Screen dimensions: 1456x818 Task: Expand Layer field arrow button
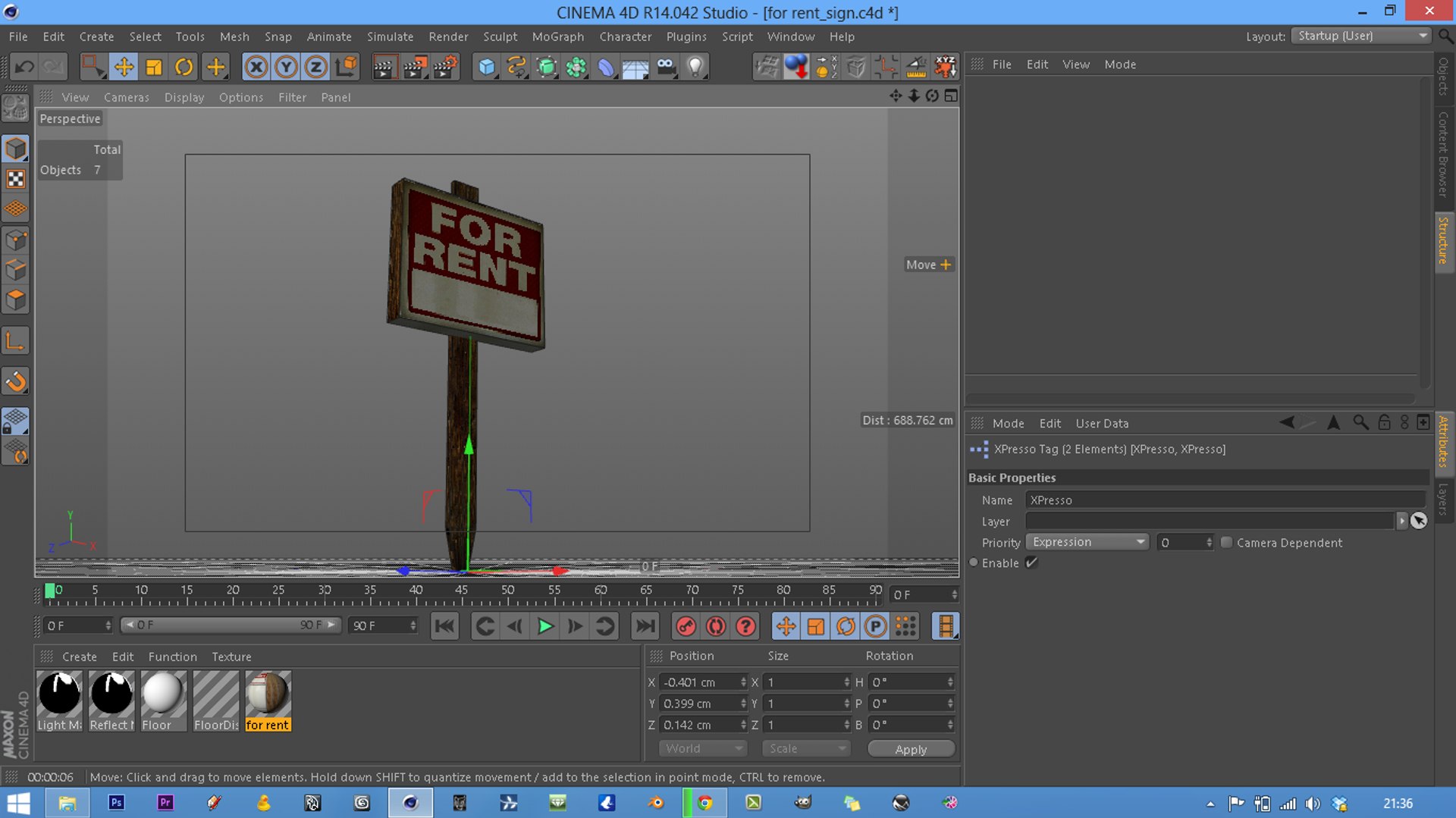(1401, 521)
